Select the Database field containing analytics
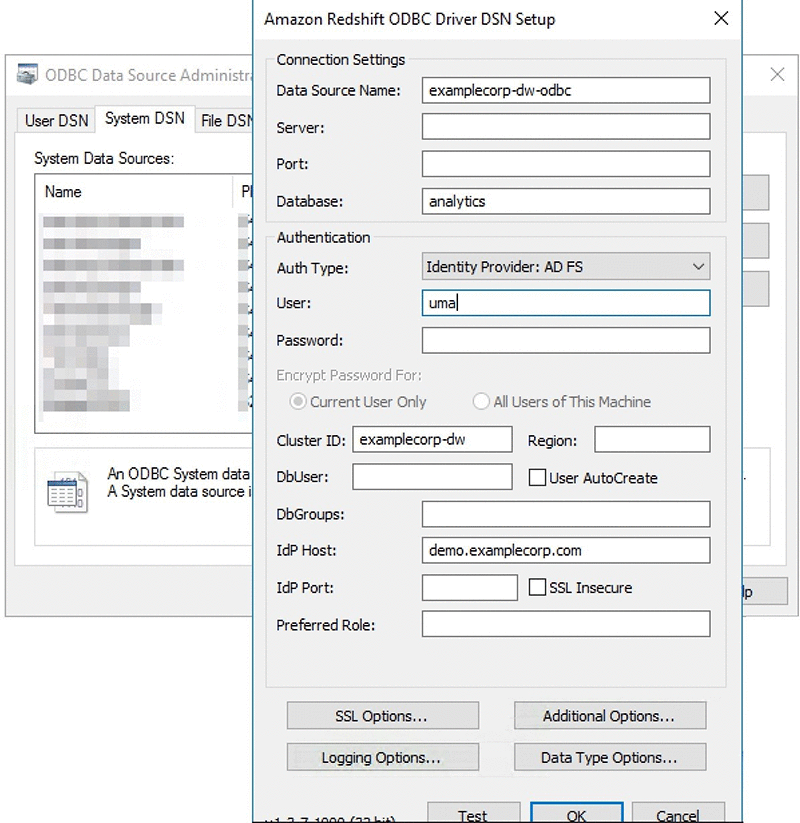Image resolution: width=800 pixels, height=823 pixels. [566, 201]
